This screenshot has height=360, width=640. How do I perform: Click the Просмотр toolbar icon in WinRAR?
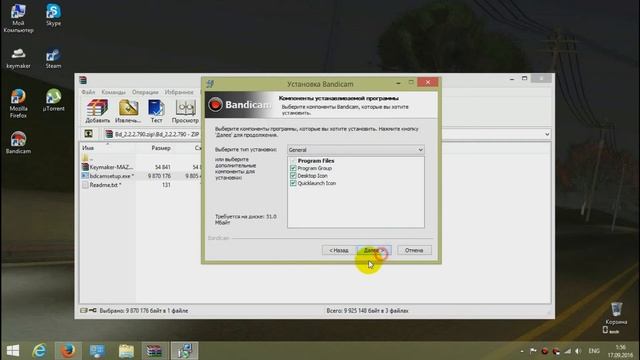[185, 111]
